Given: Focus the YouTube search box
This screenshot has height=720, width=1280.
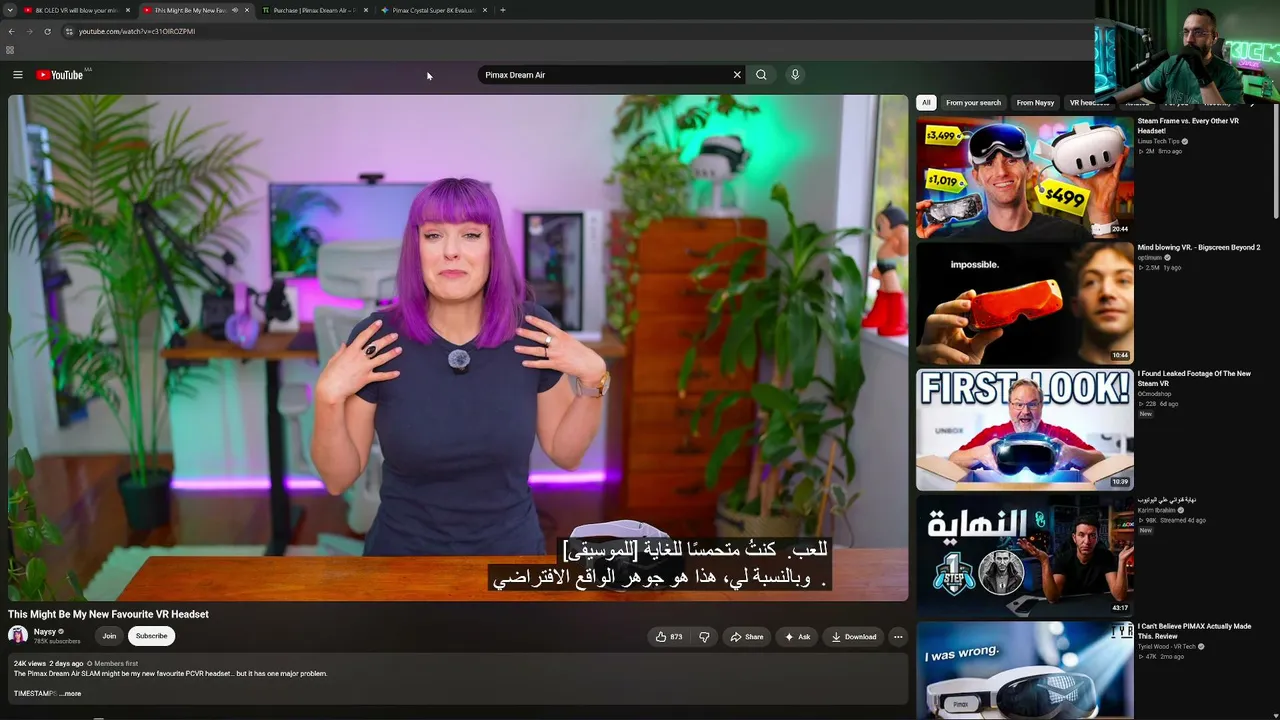Looking at the screenshot, I should [605, 75].
